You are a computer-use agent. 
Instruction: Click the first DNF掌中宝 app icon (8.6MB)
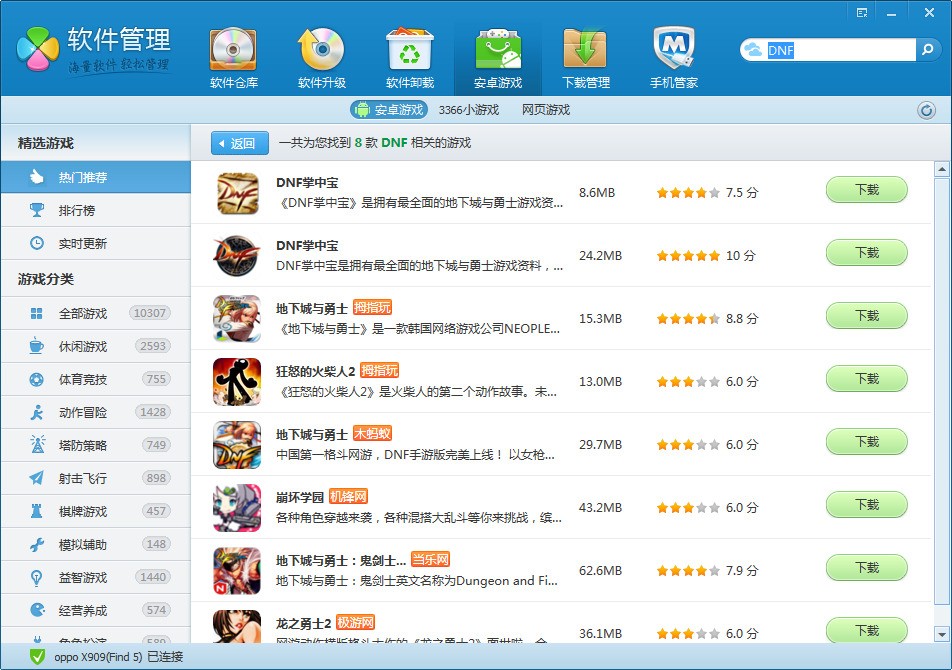pyautogui.click(x=237, y=193)
